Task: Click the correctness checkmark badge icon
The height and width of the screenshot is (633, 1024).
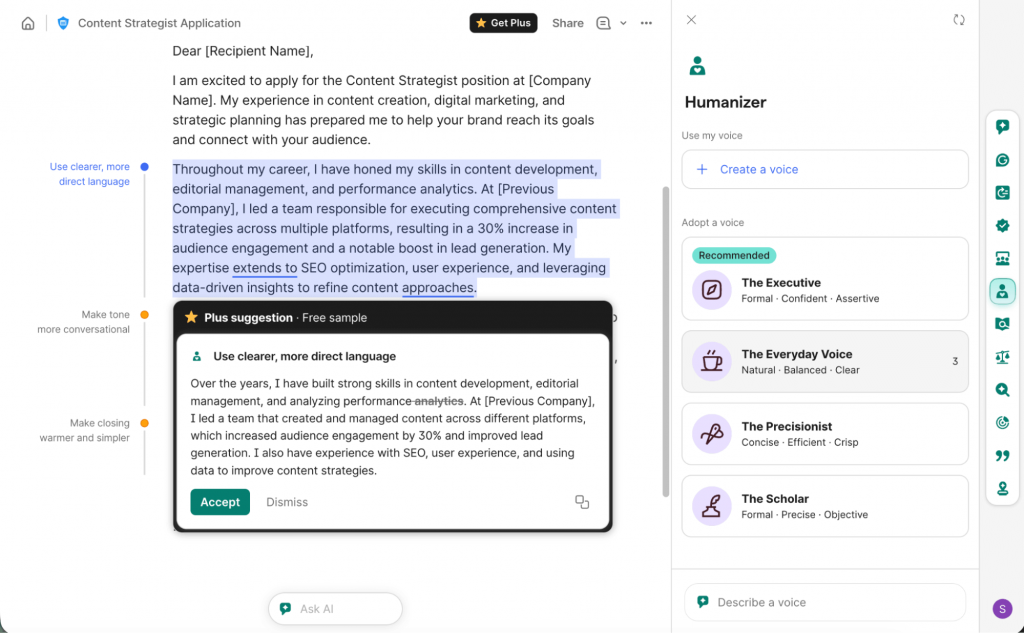Action: (x=1002, y=225)
